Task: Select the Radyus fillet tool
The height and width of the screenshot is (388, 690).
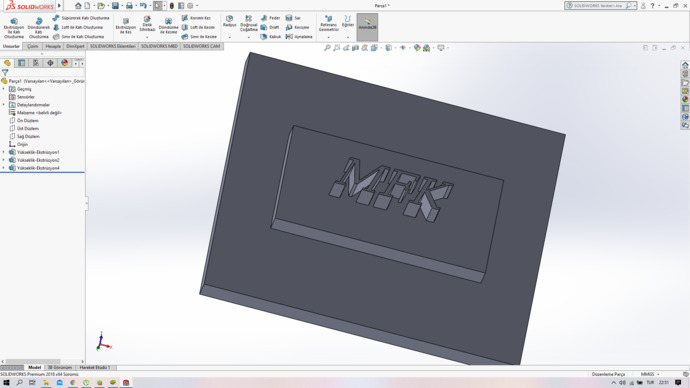Action: pyautogui.click(x=229, y=21)
